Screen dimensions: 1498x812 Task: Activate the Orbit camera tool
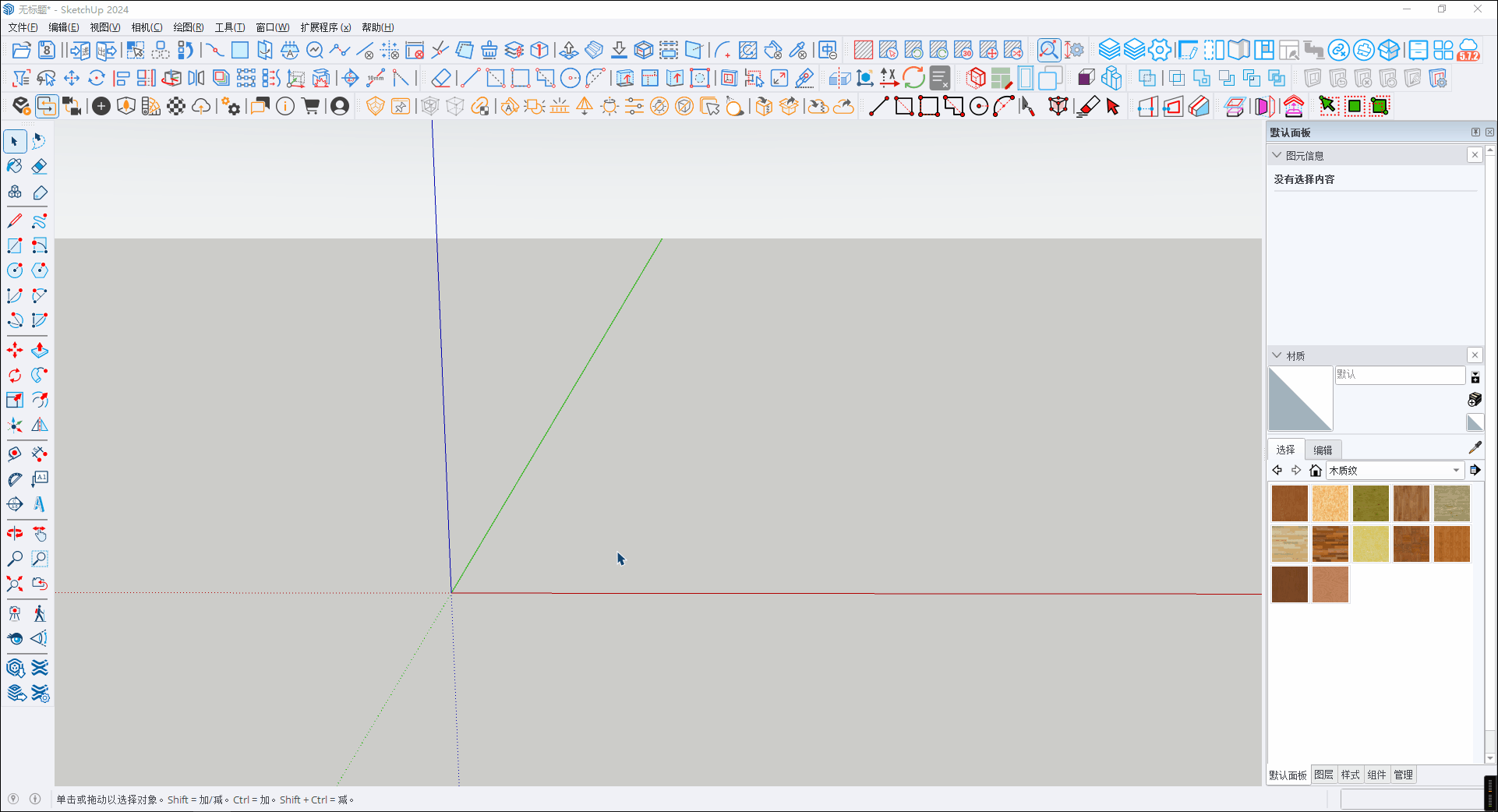(15, 534)
